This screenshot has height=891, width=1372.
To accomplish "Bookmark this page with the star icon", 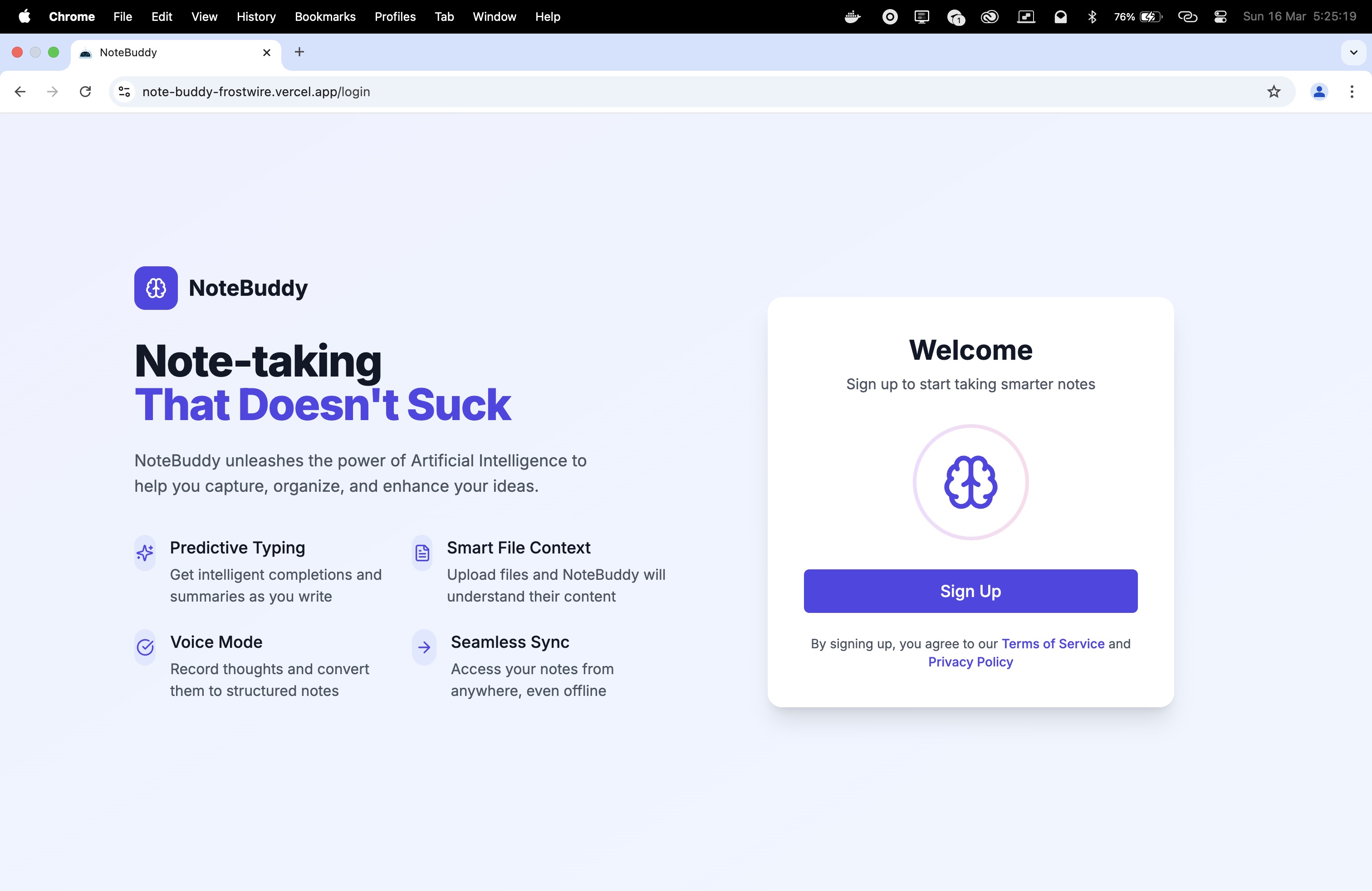I will 1274,92.
